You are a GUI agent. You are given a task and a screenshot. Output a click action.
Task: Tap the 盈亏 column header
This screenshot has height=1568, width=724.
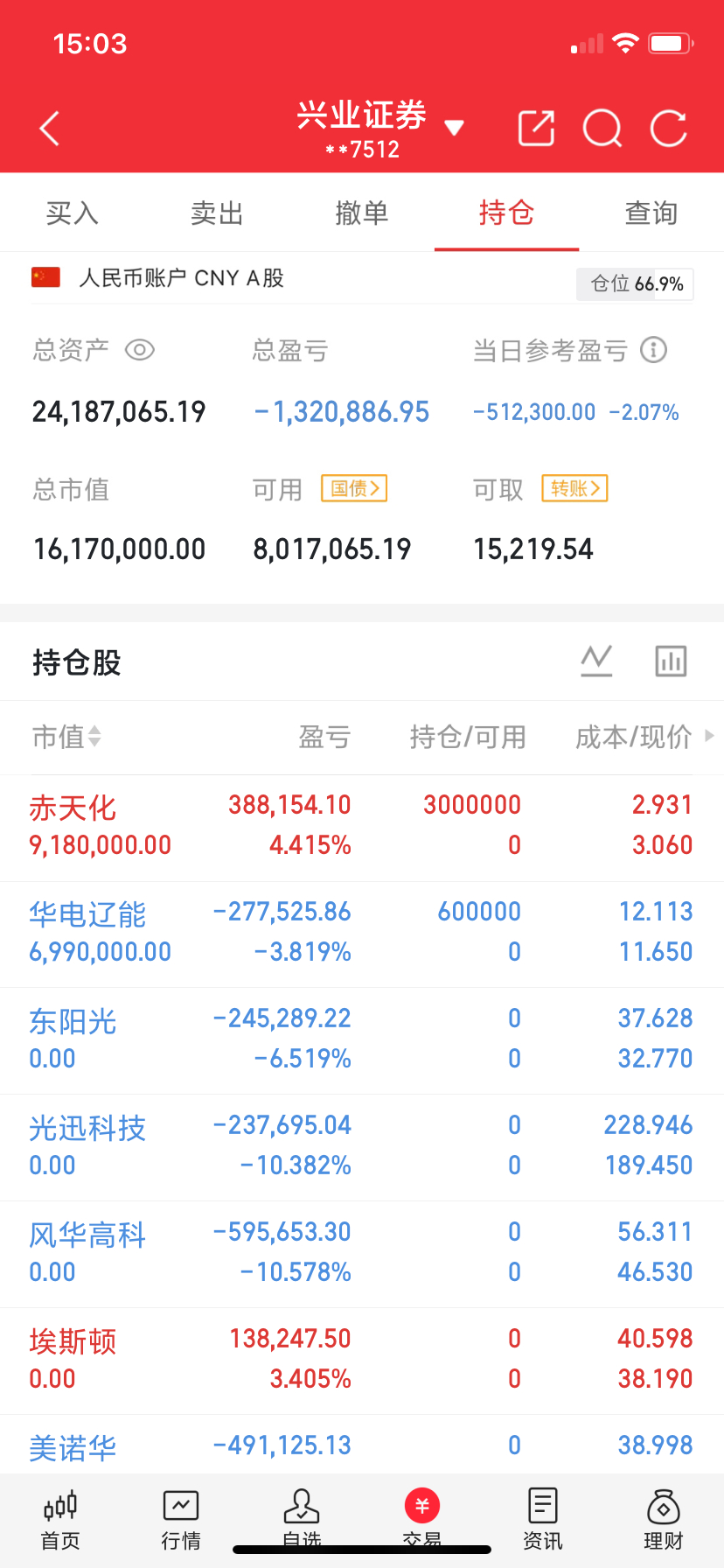(x=324, y=737)
